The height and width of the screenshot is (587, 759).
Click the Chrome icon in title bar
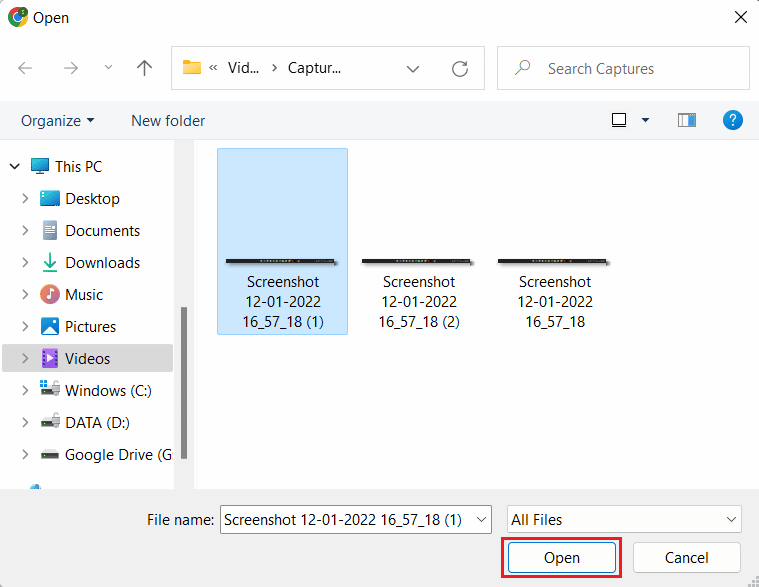click(x=17, y=17)
